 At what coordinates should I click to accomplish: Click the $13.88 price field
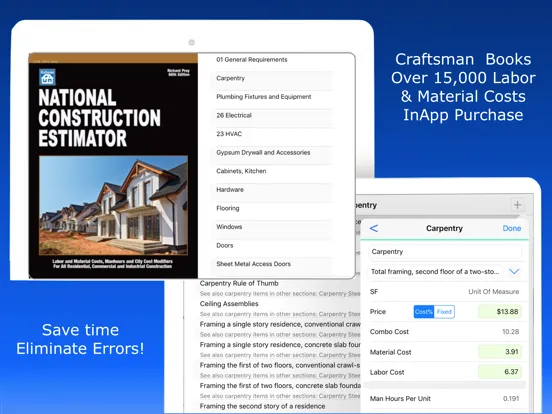click(500, 312)
